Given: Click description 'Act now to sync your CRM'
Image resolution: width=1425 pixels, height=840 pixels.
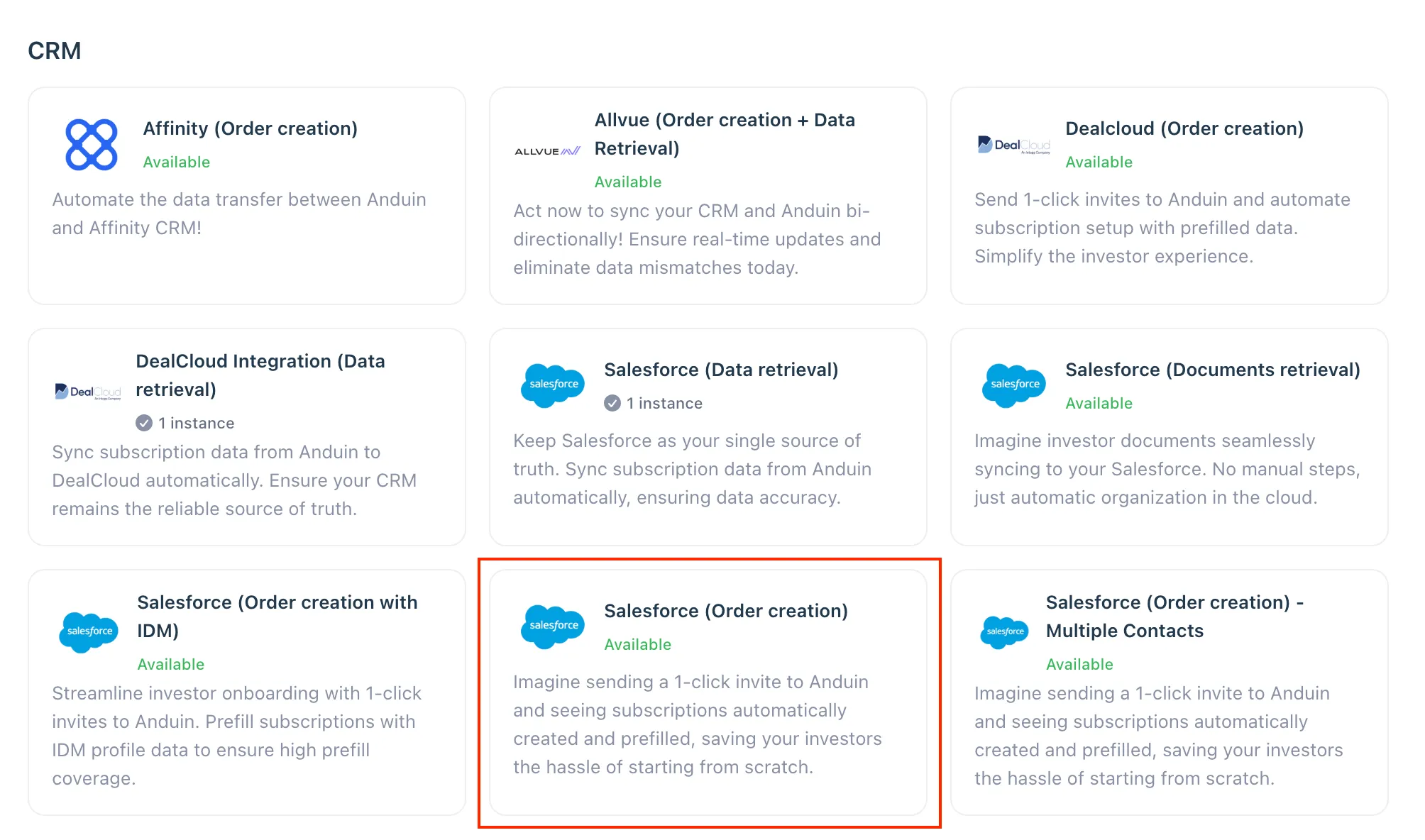Looking at the screenshot, I should 698,239.
